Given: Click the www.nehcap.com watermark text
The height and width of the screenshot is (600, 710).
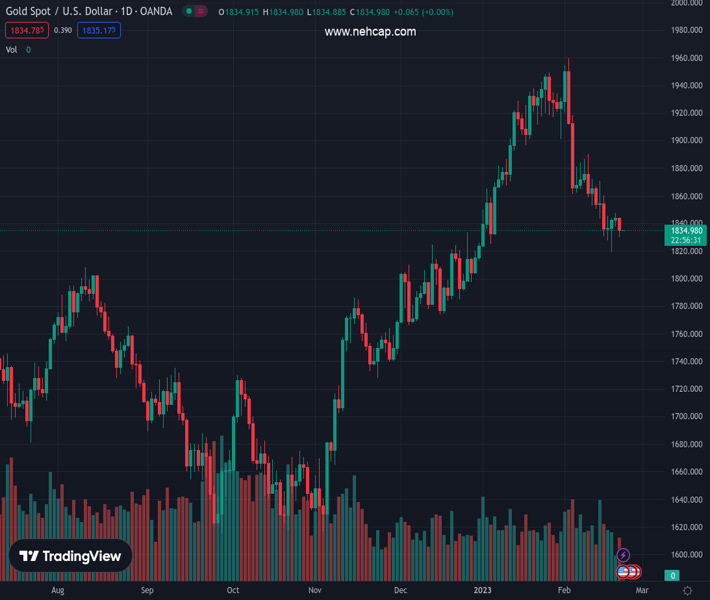Looking at the screenshot, I should (370, 32).
